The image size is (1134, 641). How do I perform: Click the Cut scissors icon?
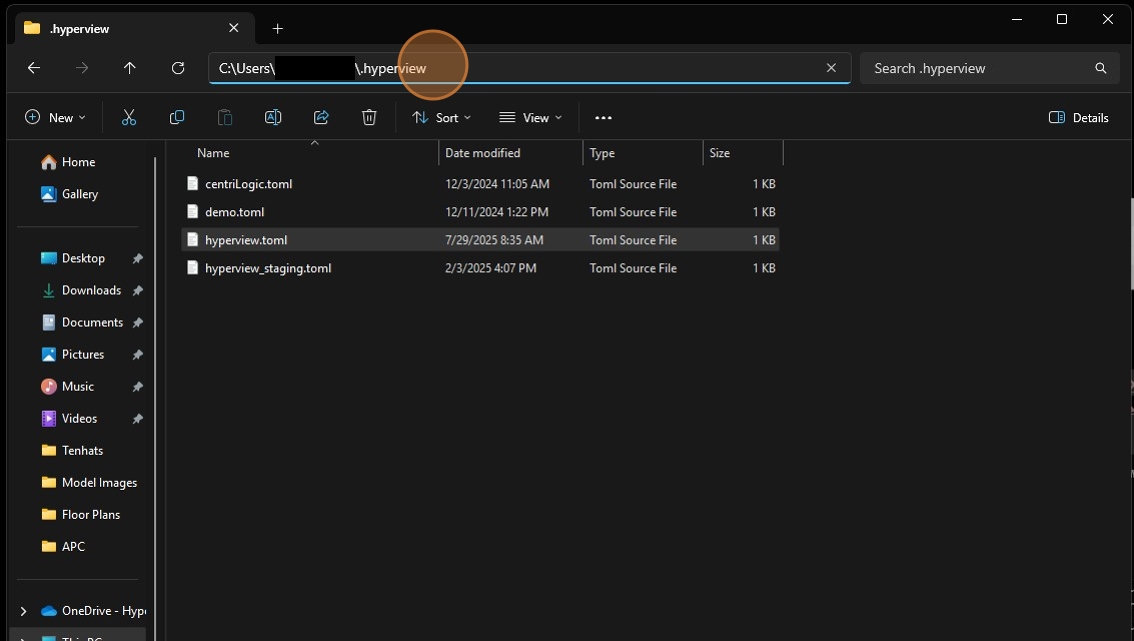pos(129,117)
